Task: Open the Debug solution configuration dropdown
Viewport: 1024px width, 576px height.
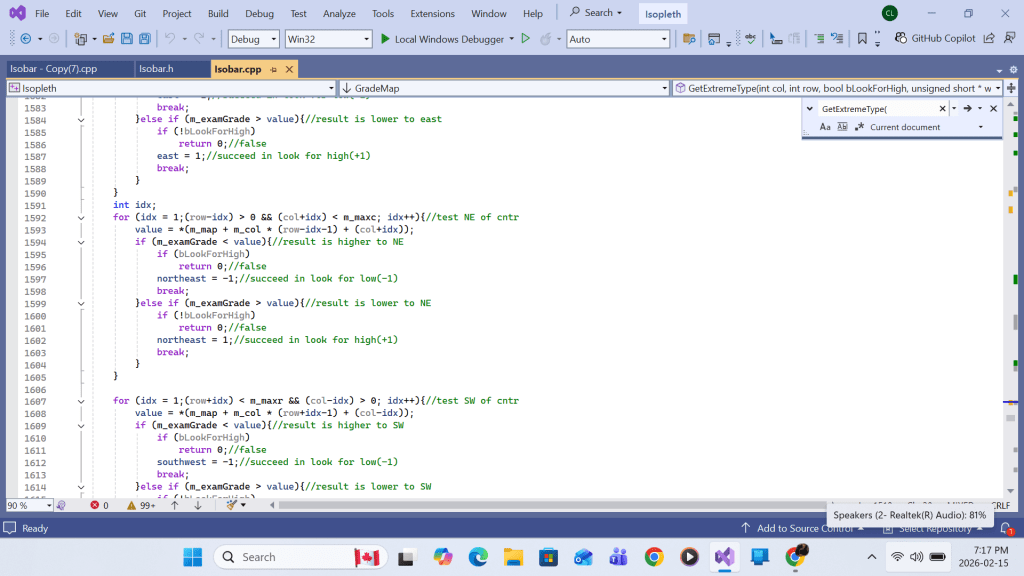Action: [x=254, y=39]
